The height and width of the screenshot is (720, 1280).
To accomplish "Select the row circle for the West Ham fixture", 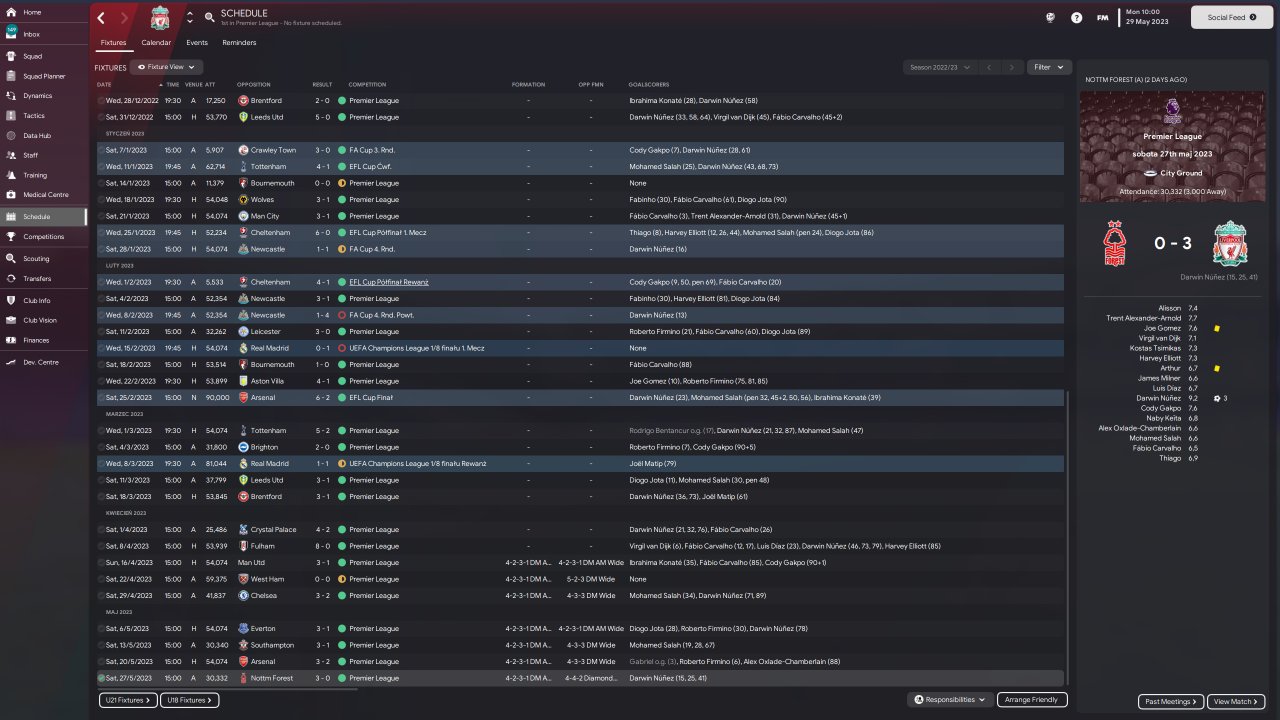I will (101, 579).
